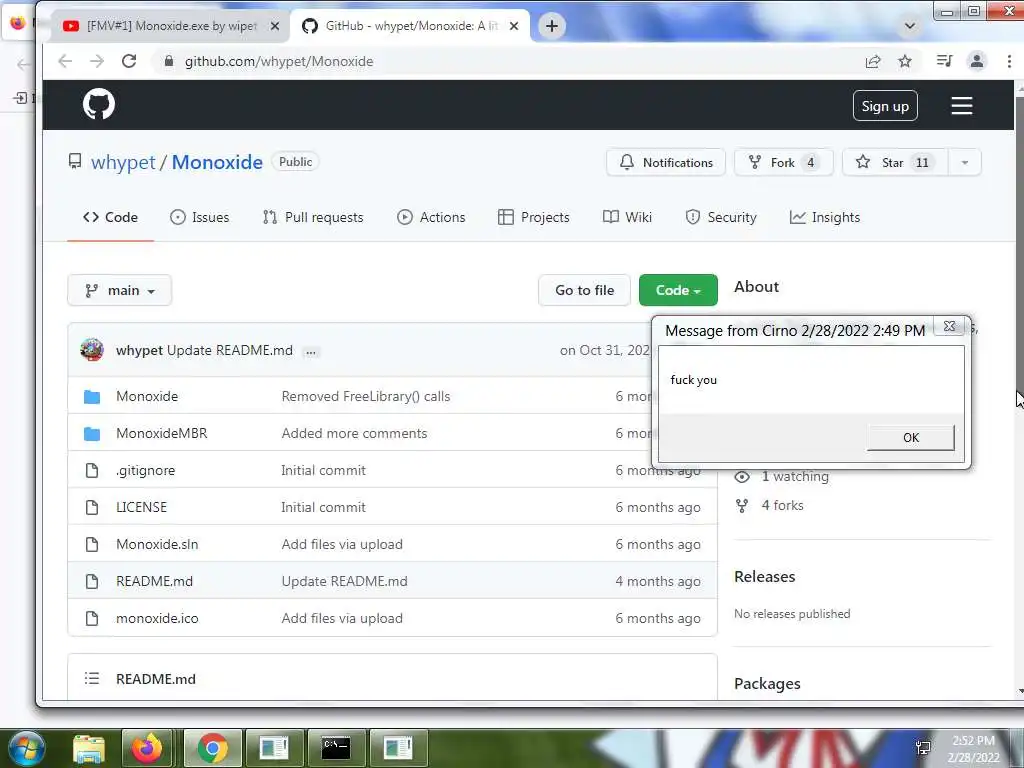
Task: Open the tab search dropdown arrow
Action: tap(910, 26)
